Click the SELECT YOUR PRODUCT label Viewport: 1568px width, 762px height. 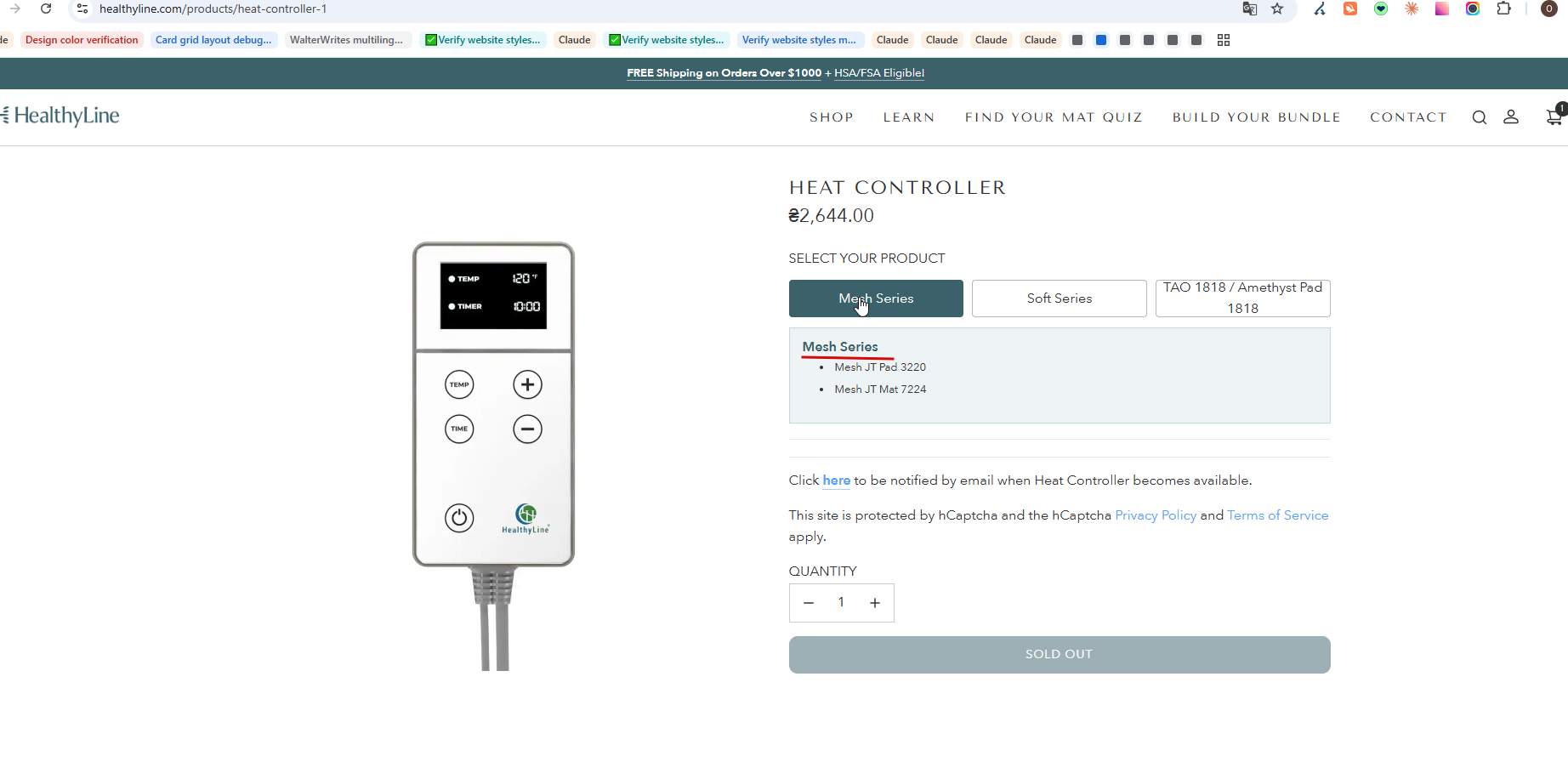pyautogui.click(x=866, y=259)
